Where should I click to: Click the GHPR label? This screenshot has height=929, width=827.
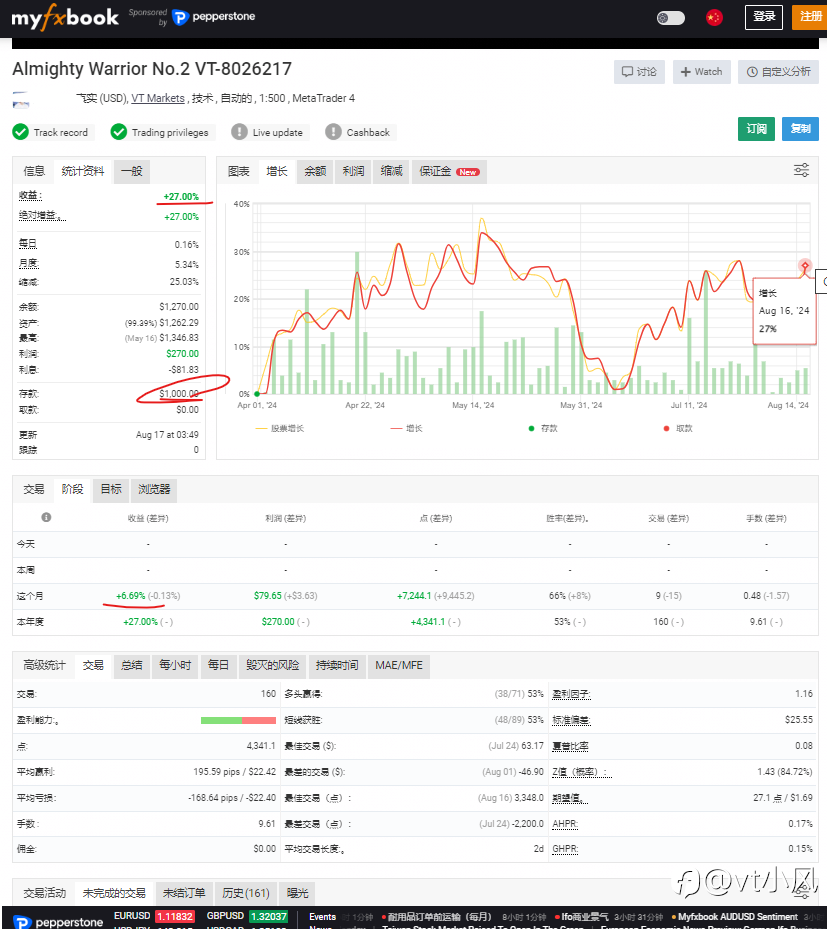coord(565,849)
